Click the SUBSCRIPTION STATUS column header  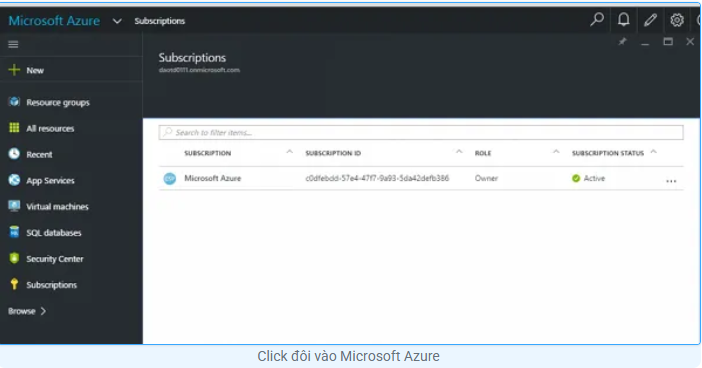click(x=608, y=153)
